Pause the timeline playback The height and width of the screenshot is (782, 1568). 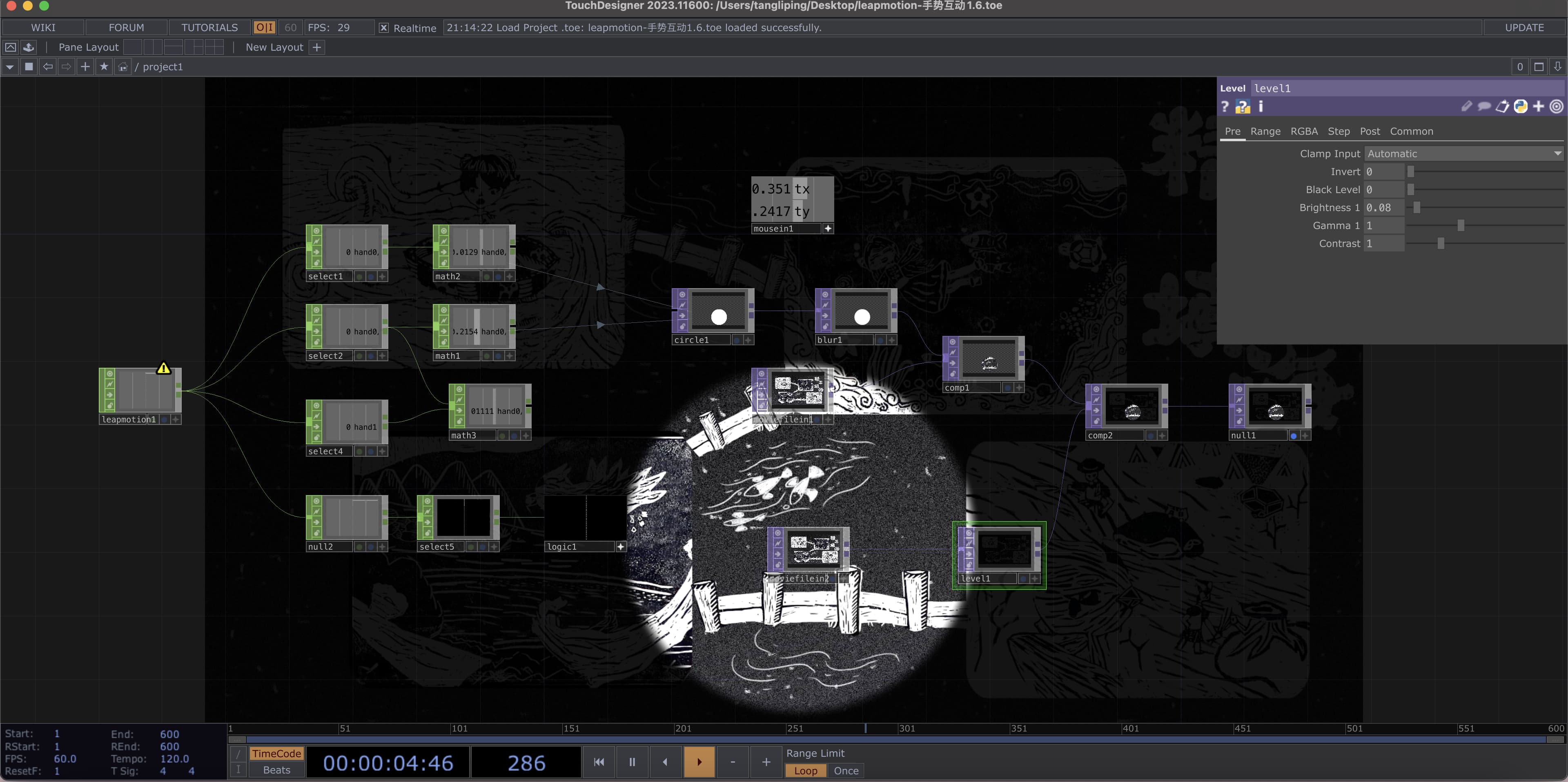point(633,762)
